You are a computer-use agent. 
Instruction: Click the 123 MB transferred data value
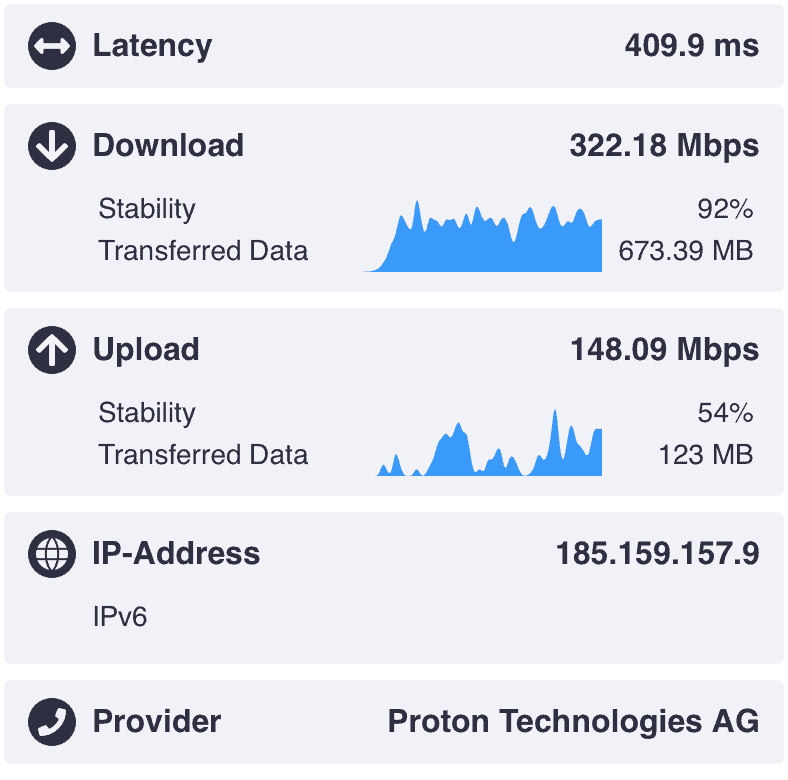706,455
